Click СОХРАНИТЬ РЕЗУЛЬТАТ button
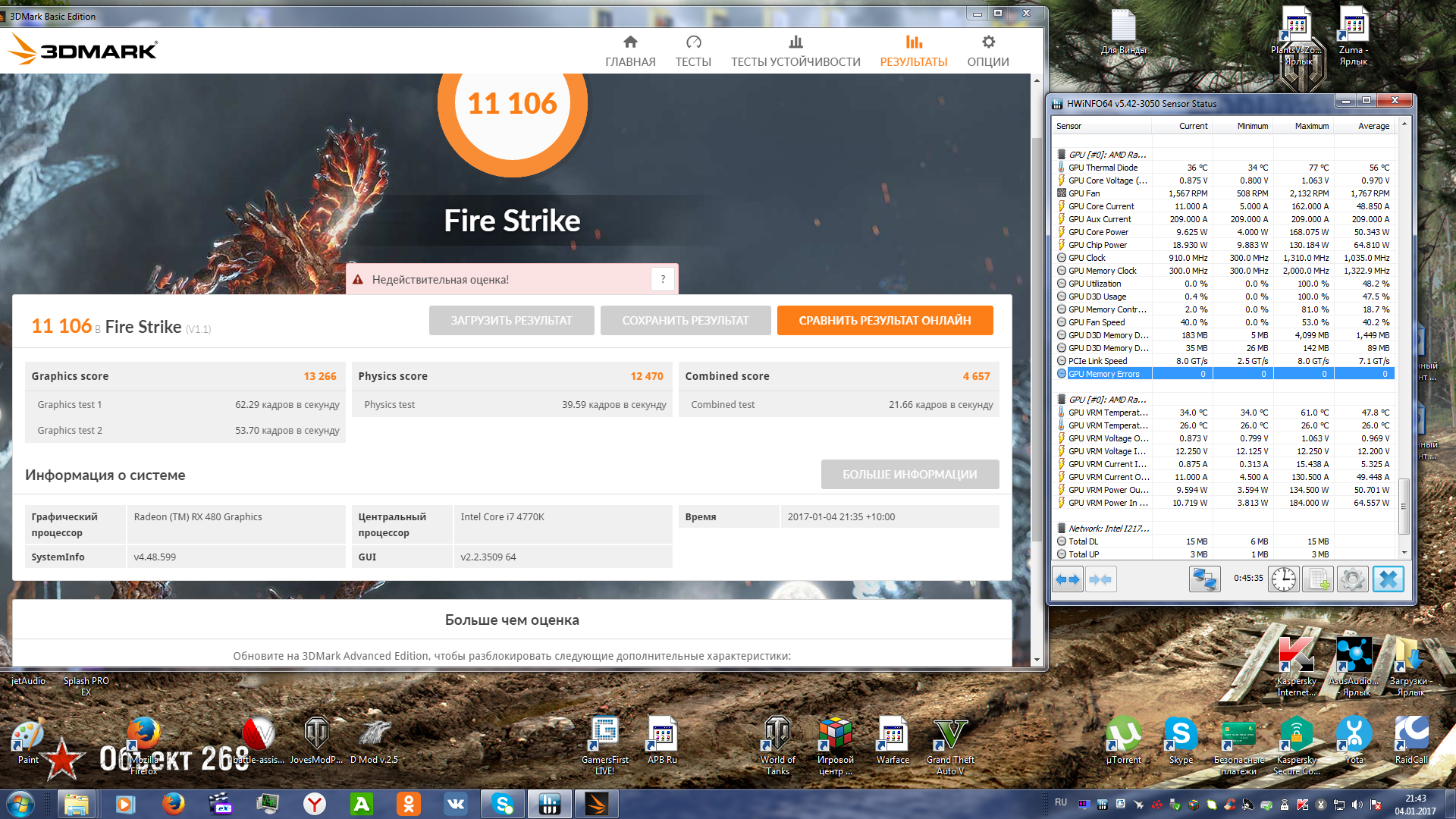Viewport: 1456px width, 819px height. coord(685,320)
